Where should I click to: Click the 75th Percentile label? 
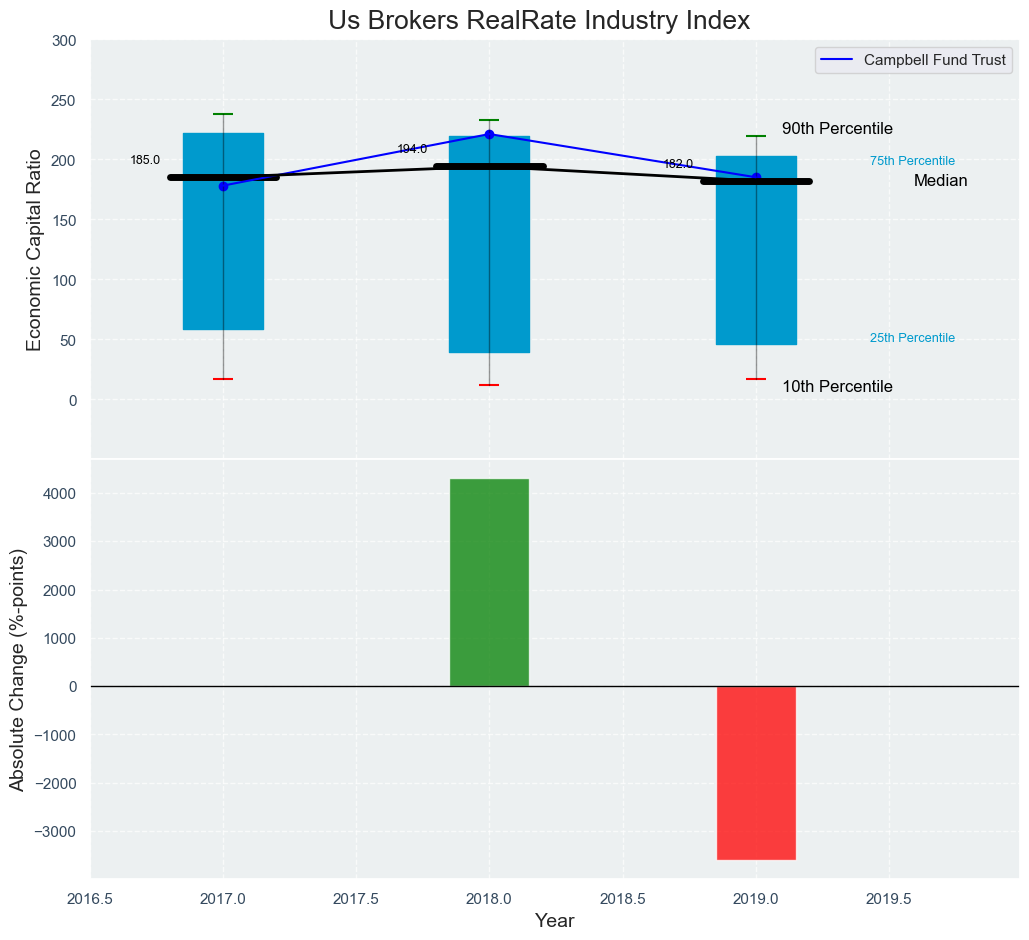click(x=912, y=161)
